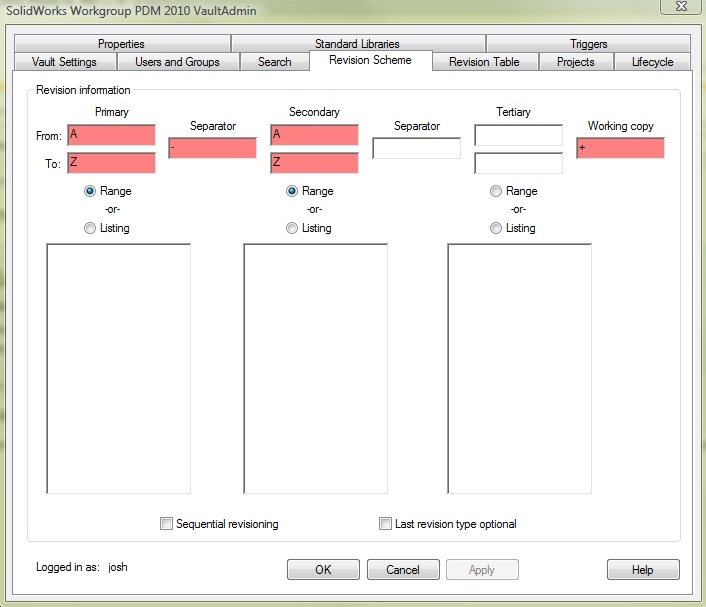Viewport: 706px width, 607px height.
Task: Switch to the Search tab
Action: click(x=275, y=62)
